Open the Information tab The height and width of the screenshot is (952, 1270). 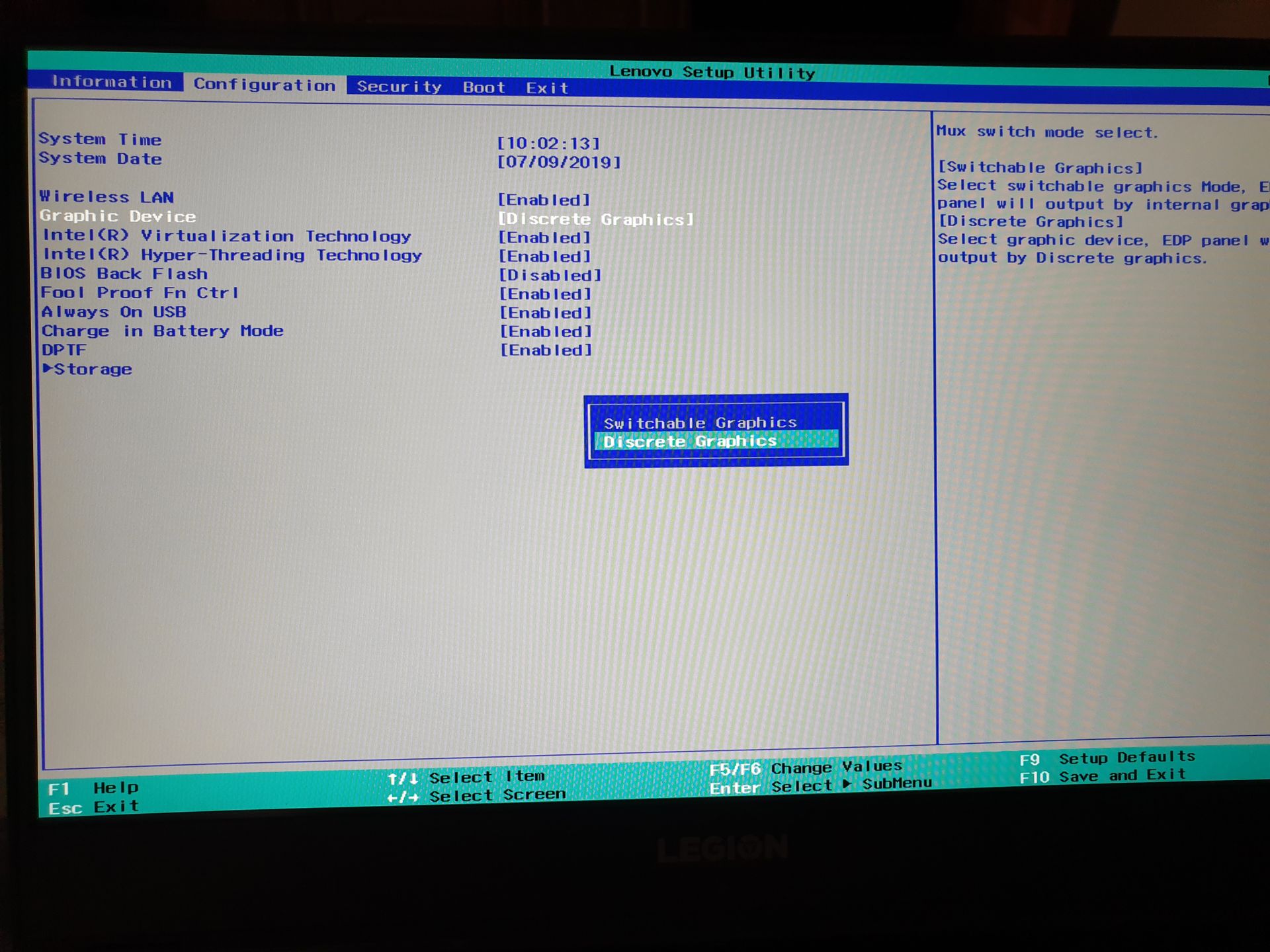pos(111,82)
